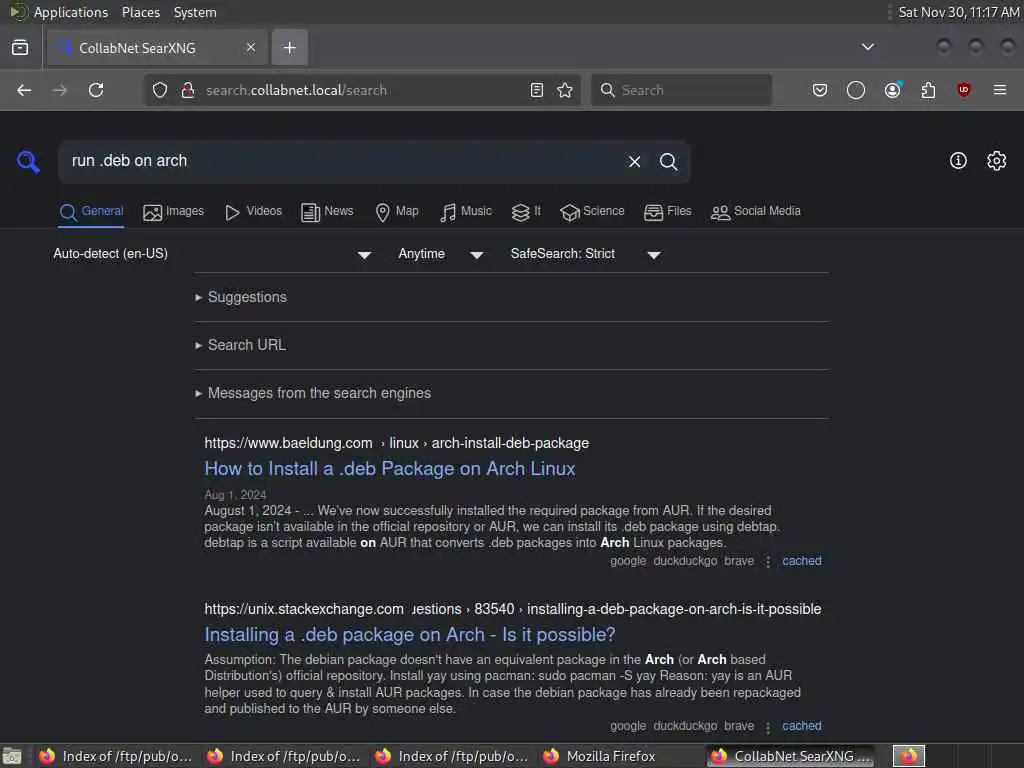The height and width of the screenshot is (768, 1024).
Task: Switch to the It category tab
Action: click(x=526, y=212)
